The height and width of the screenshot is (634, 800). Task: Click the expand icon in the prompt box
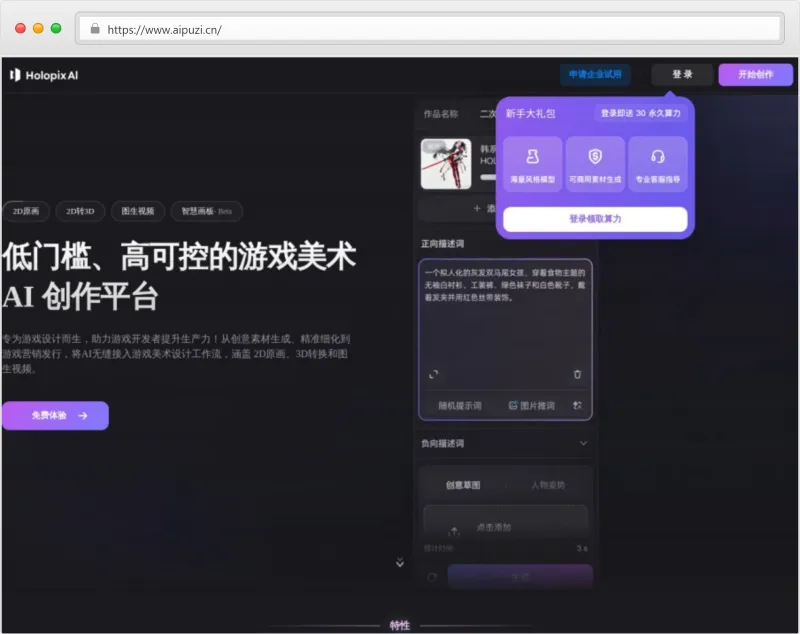[x=433, y=374]
